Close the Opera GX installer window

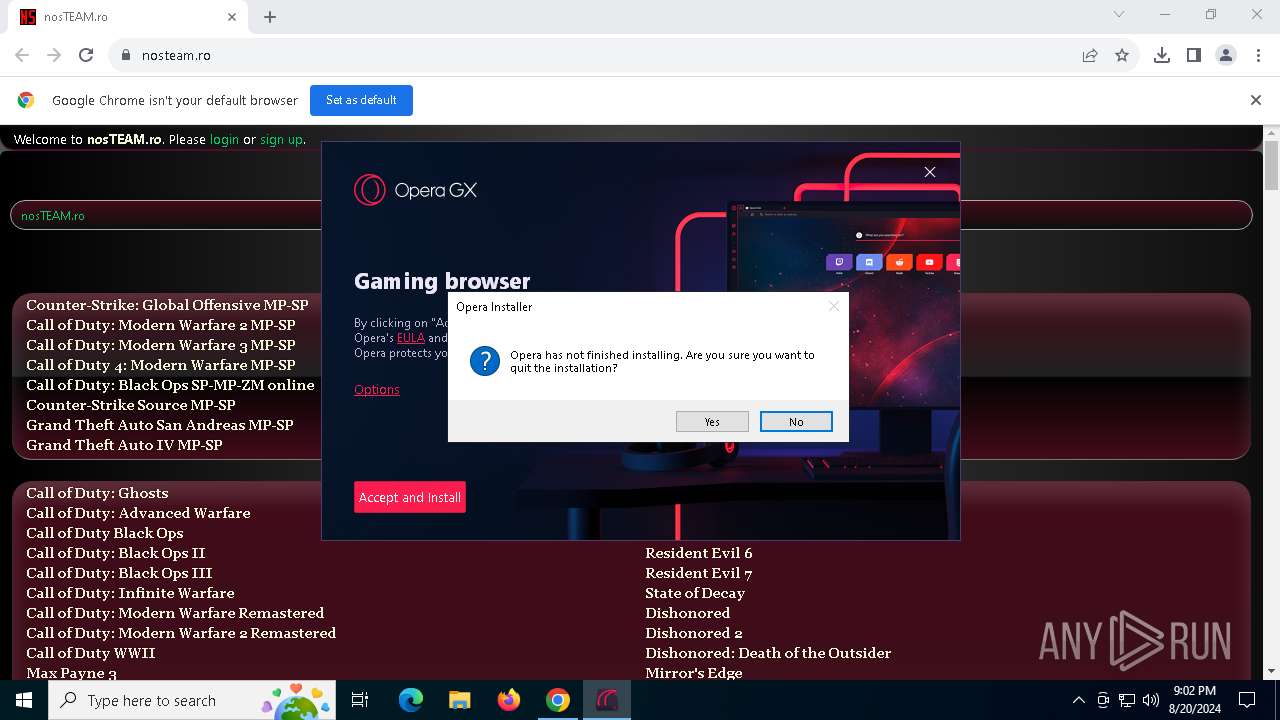tap(930, 172)
